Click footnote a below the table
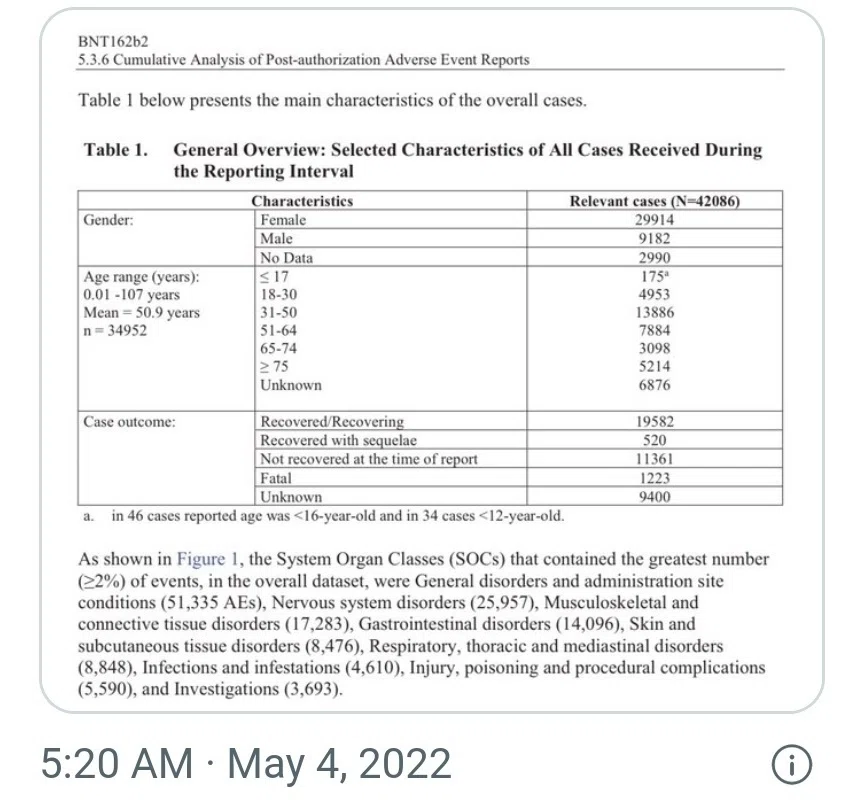Image resolution: width=868 pixels, height=802 pixels. click(x=324, y=516)
